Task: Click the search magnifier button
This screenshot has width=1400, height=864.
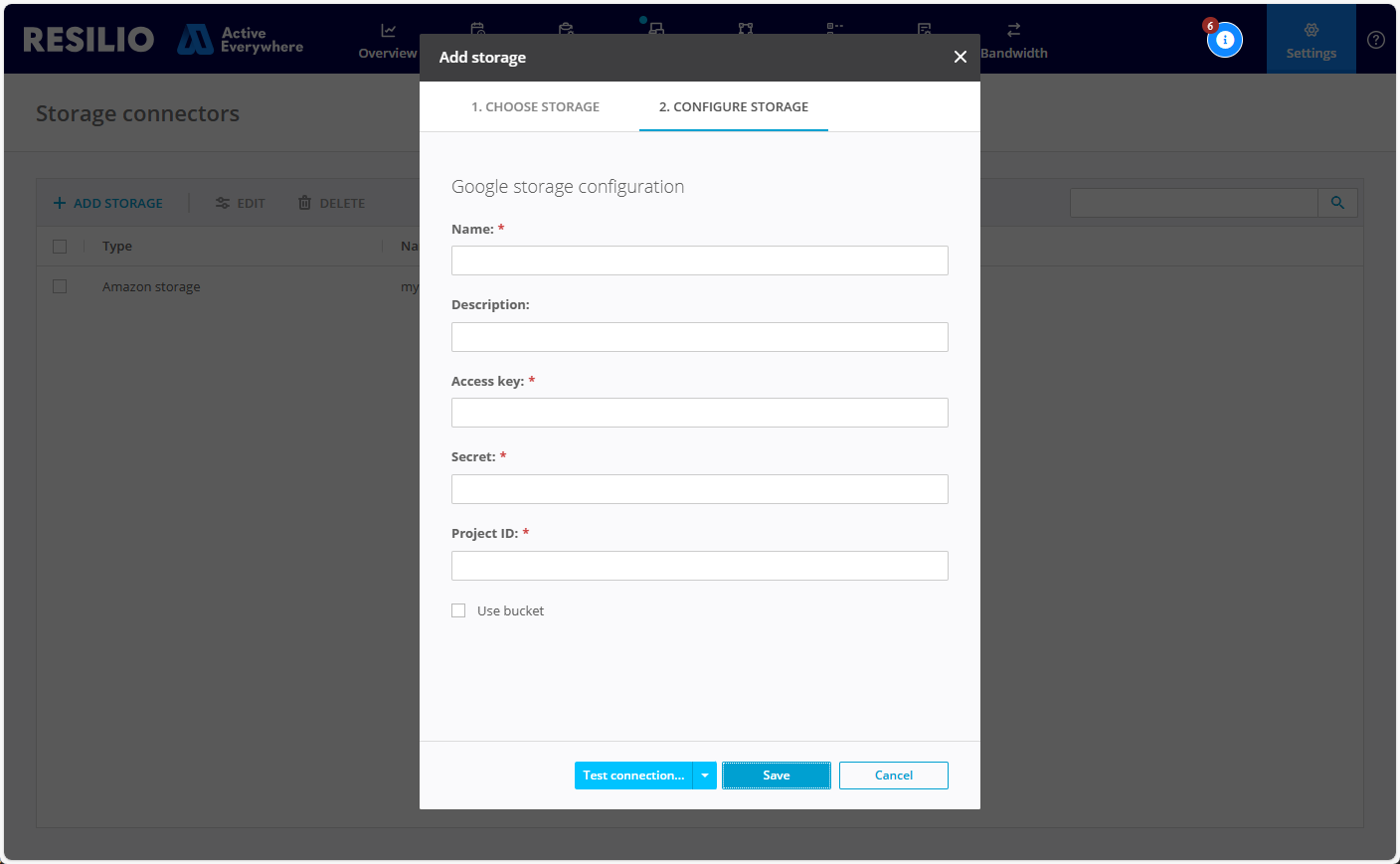Action: coord(1337,203)
